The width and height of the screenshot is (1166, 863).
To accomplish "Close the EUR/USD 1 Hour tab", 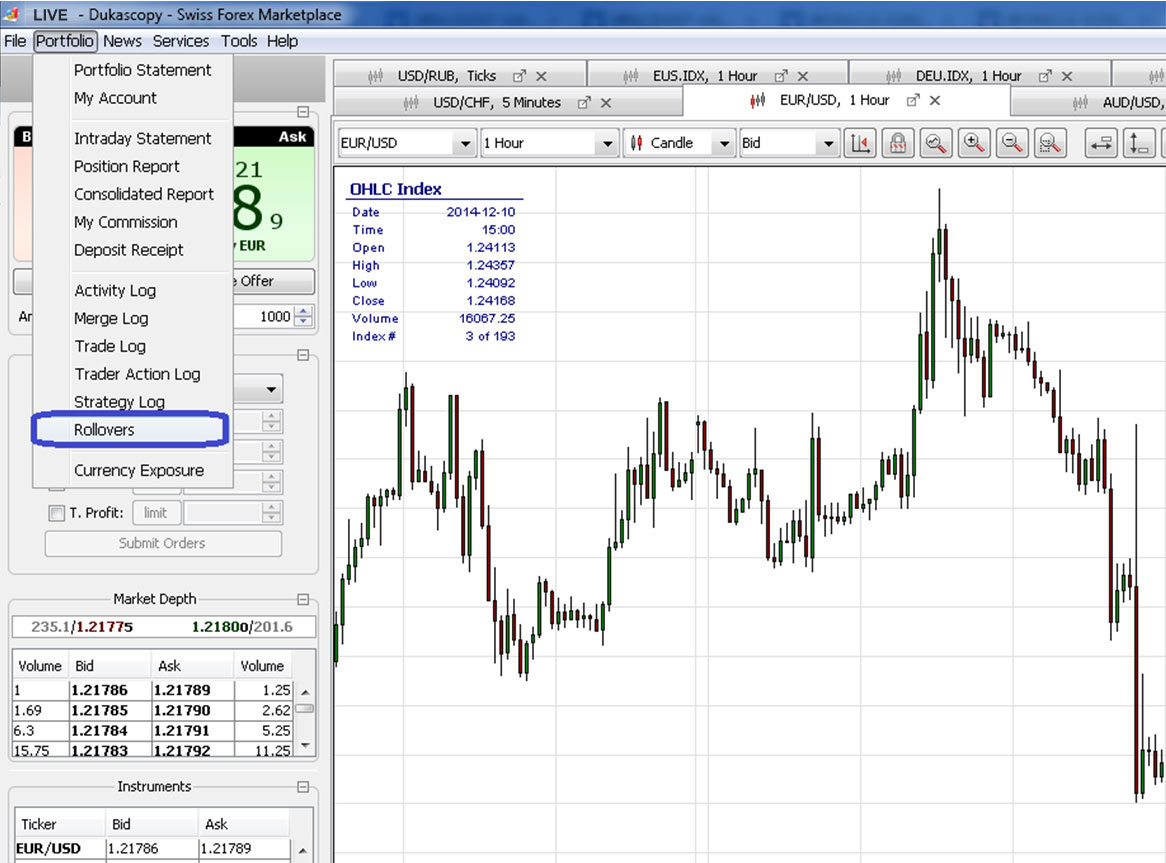I will point(935,100).
